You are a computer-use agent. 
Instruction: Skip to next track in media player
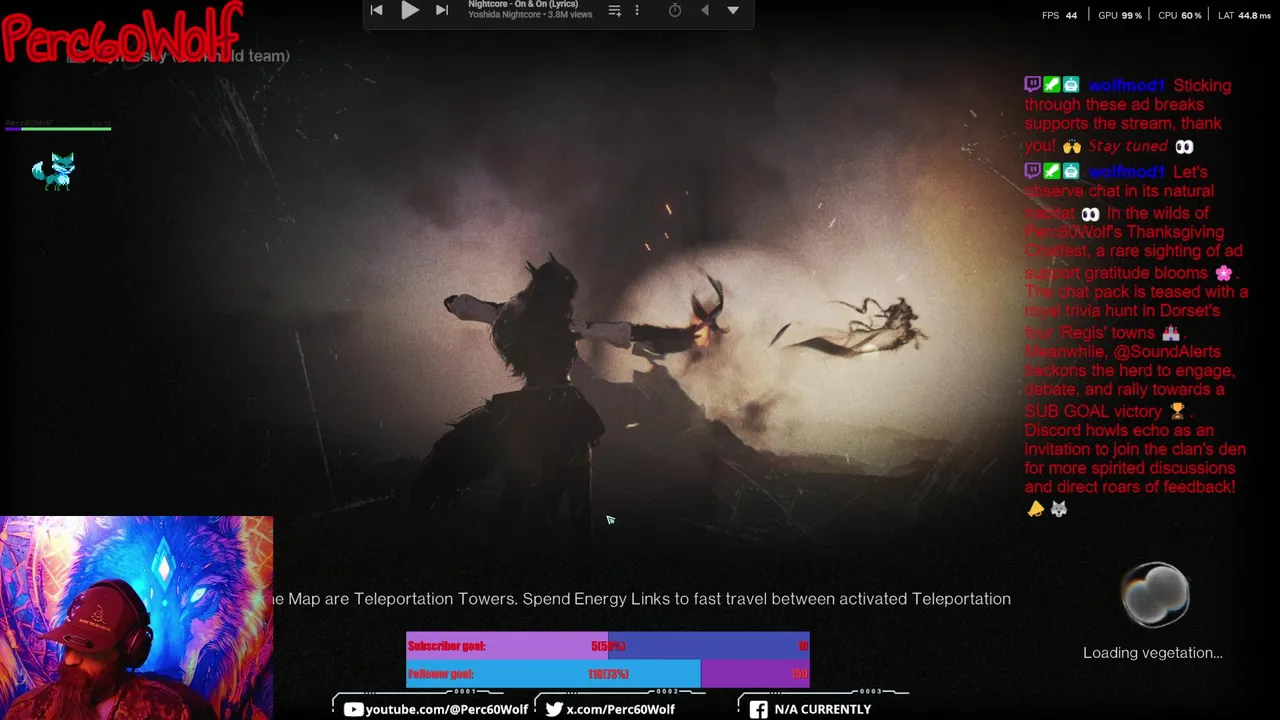click(442, 10)
